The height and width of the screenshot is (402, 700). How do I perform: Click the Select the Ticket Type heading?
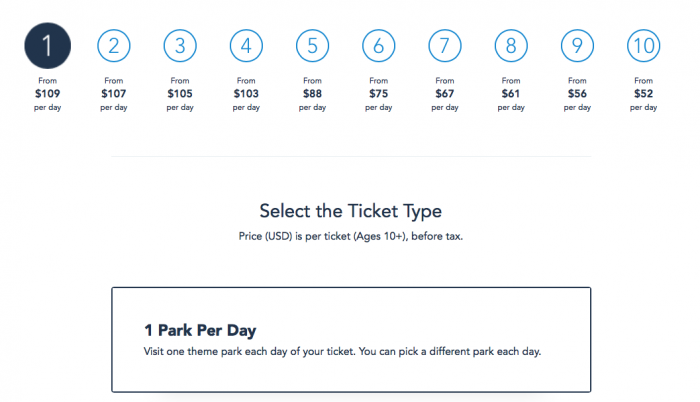click(x=350, y=211)
